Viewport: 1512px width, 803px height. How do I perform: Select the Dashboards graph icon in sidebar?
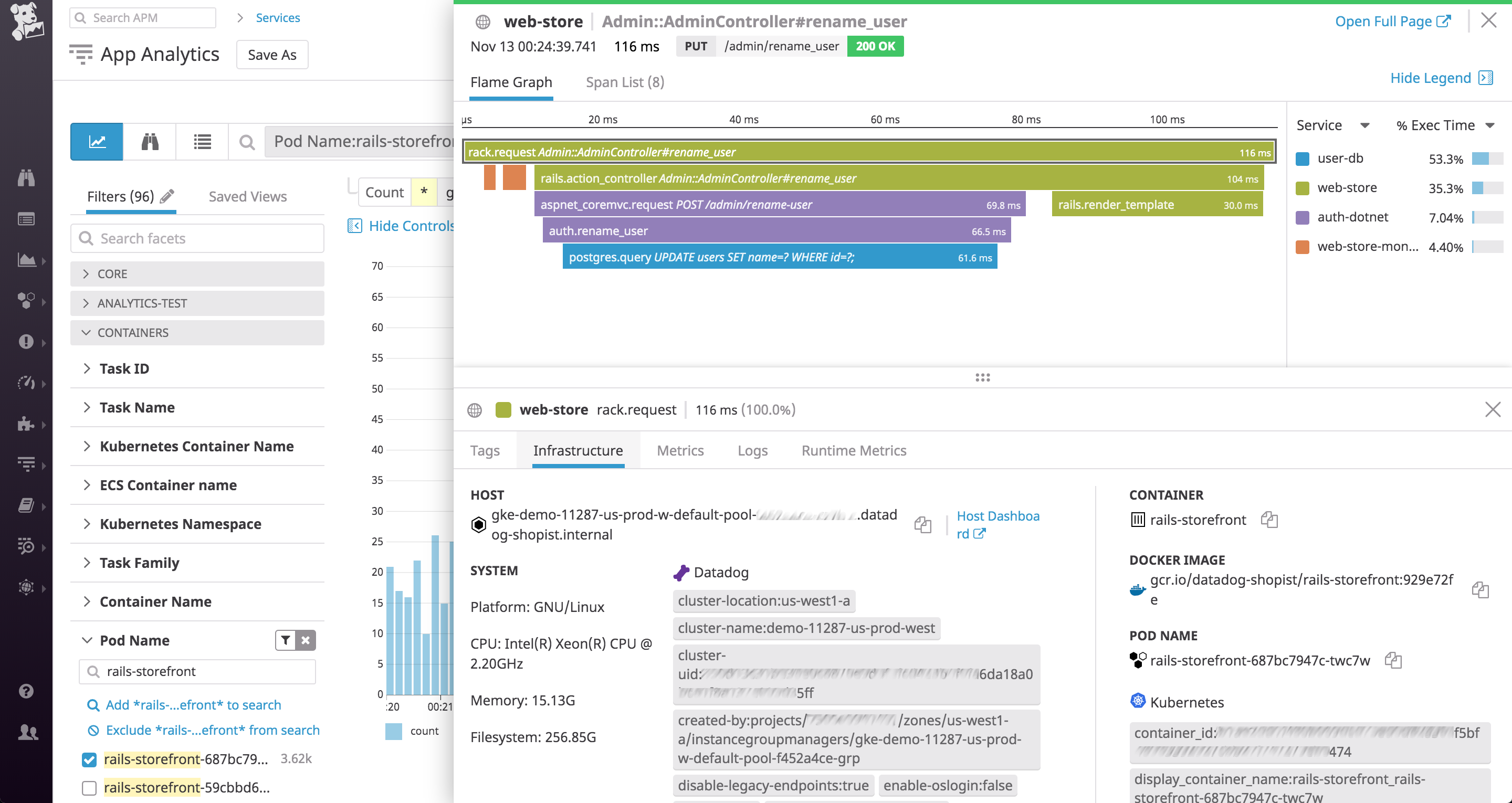tap(26, 260)
